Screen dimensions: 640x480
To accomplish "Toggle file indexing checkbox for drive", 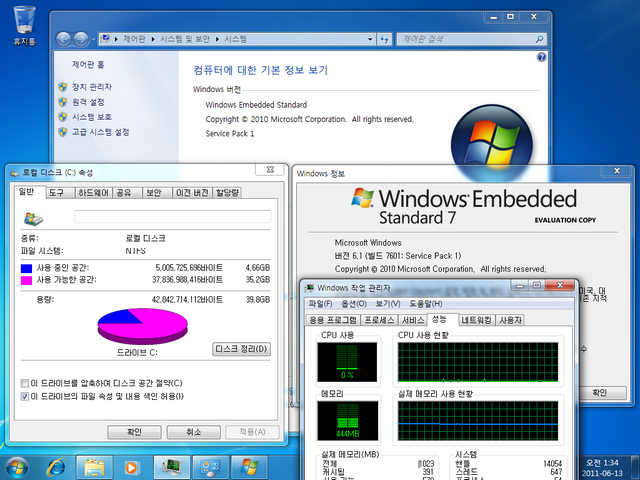I will point(25,396).
